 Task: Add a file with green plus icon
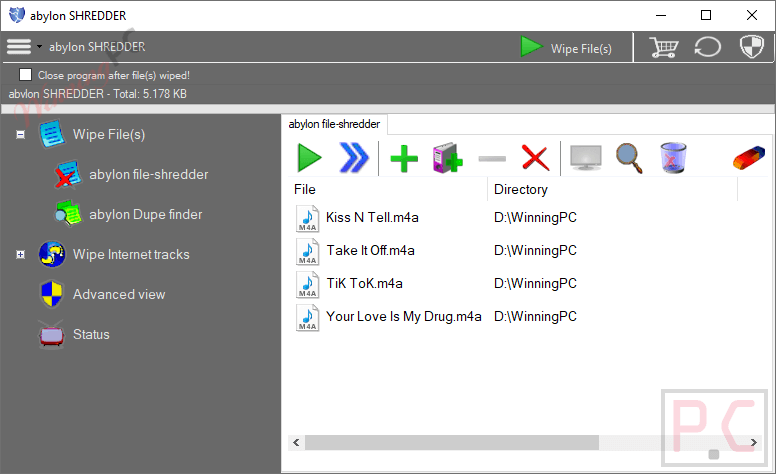(x=404, y=159)
